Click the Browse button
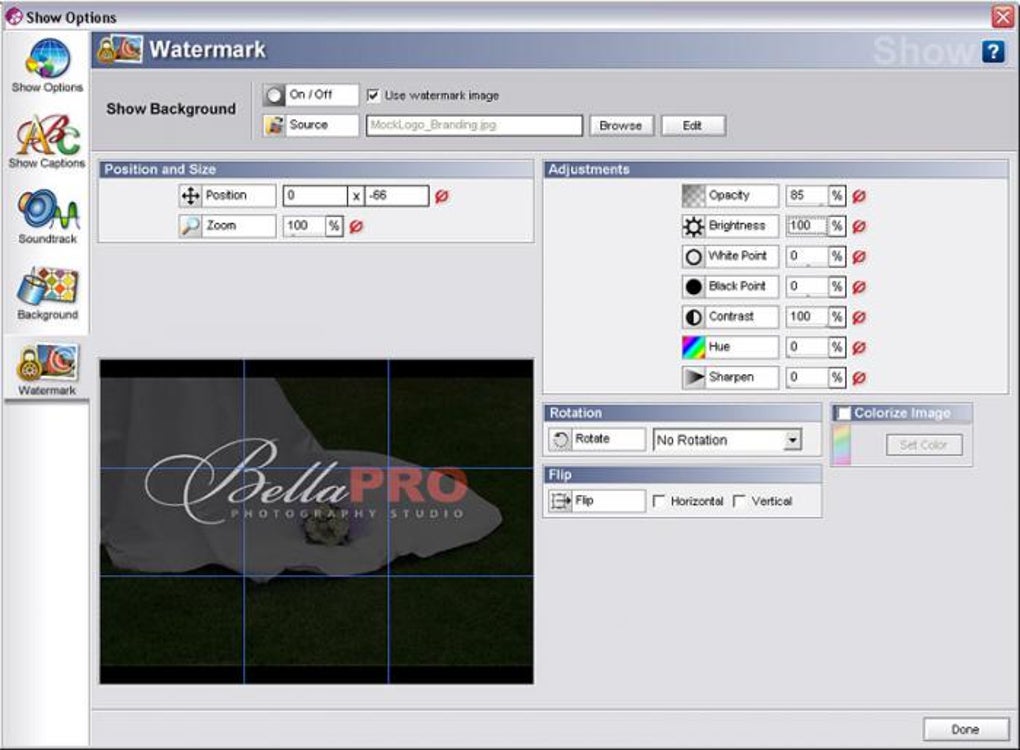 point(621,126)
